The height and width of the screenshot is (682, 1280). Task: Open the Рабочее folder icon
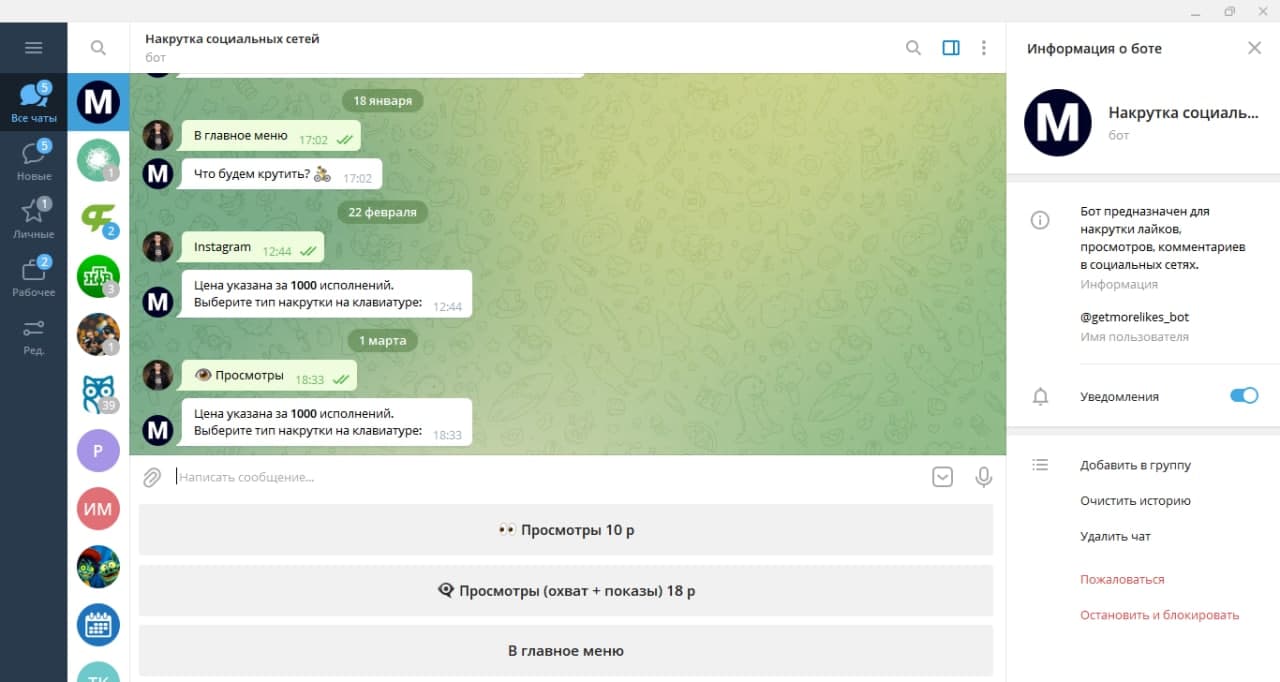tap(34, 277)
